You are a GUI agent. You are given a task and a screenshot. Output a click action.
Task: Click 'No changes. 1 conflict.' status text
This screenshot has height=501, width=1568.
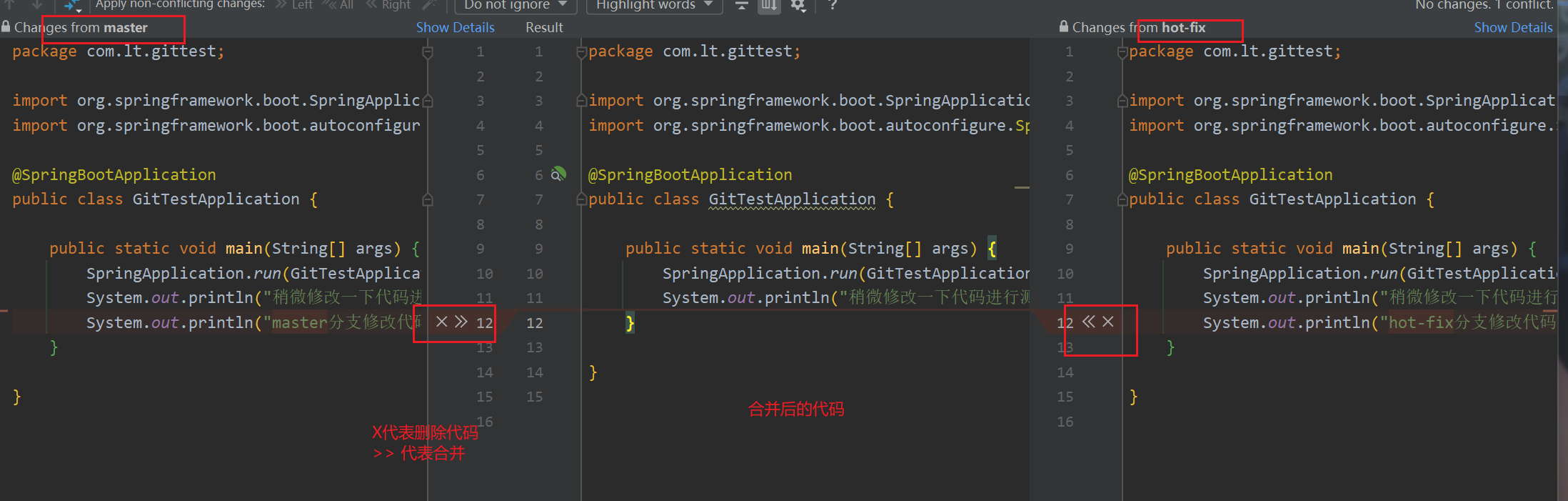pyautogui.click(x=1484, y=5)
